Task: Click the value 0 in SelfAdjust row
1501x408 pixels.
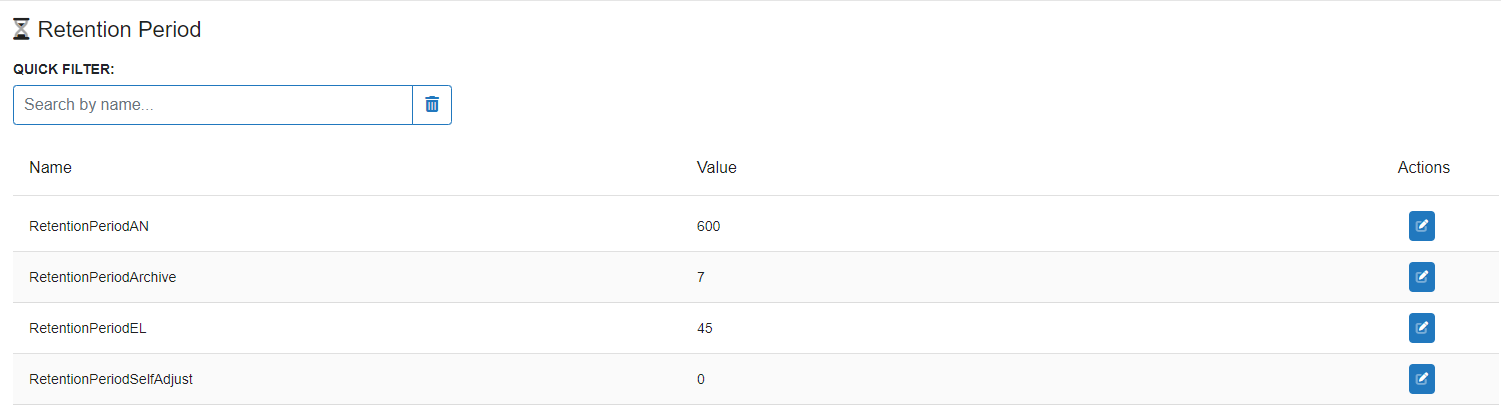Action: tap(700, 380)
